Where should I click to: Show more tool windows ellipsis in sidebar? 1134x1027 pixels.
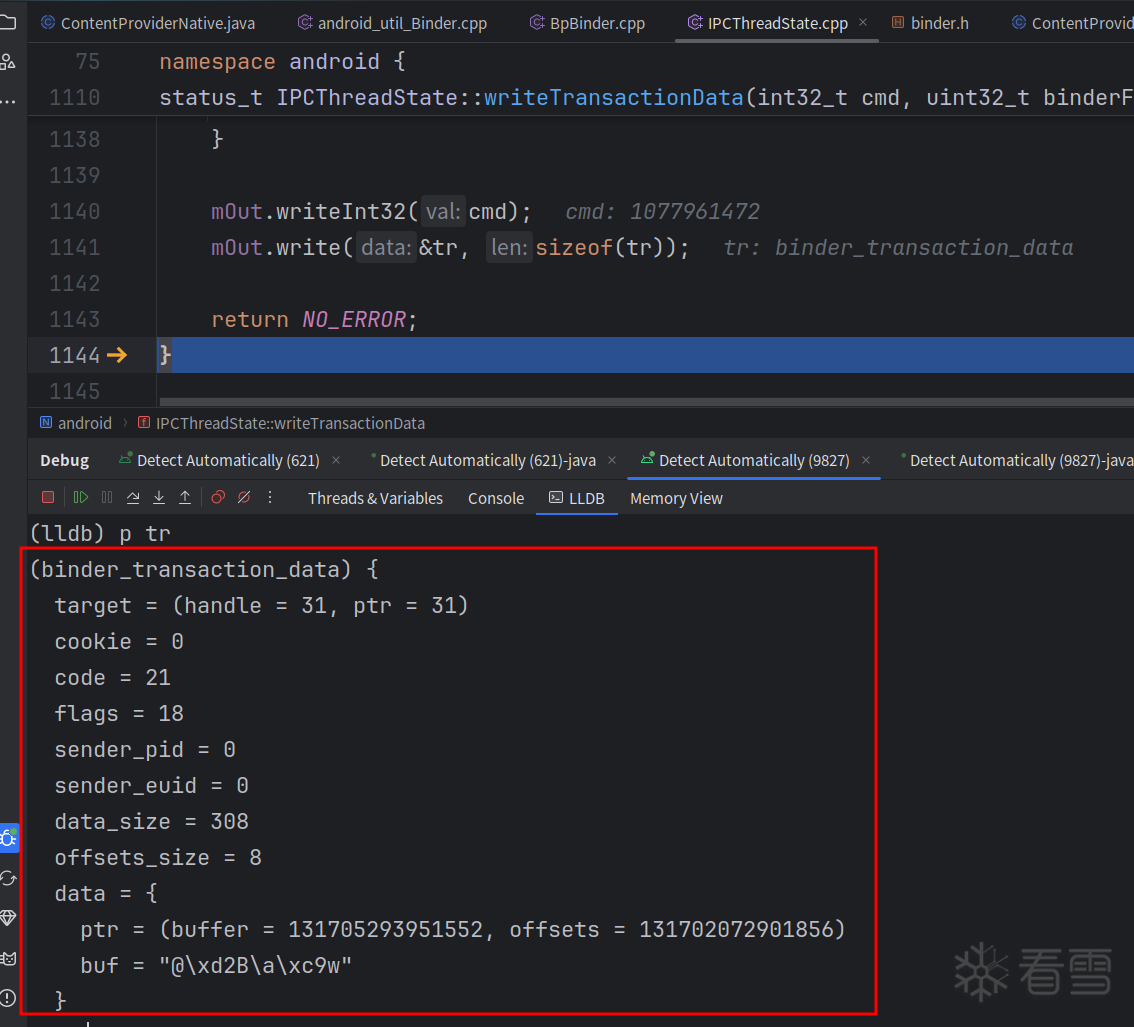[8, 102]
